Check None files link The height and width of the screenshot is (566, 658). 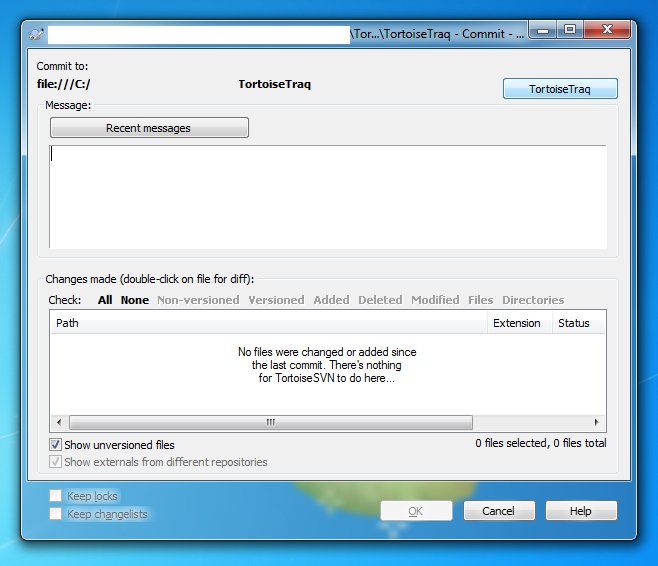[x=135, y=300]
